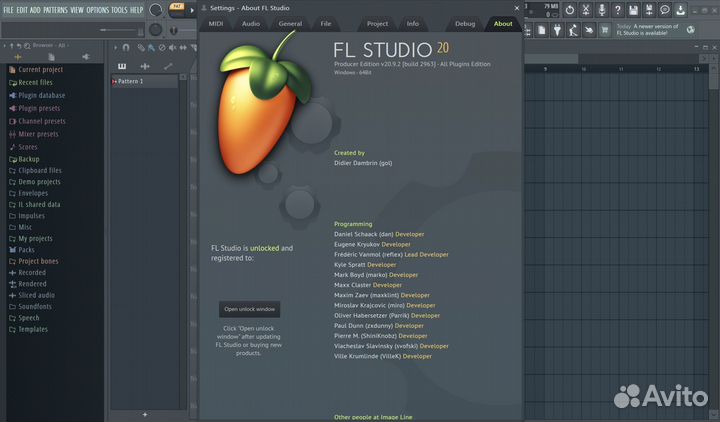Open the shopping cart content library icon
Viewport: 720px width, 422px height.
[605, 30]
